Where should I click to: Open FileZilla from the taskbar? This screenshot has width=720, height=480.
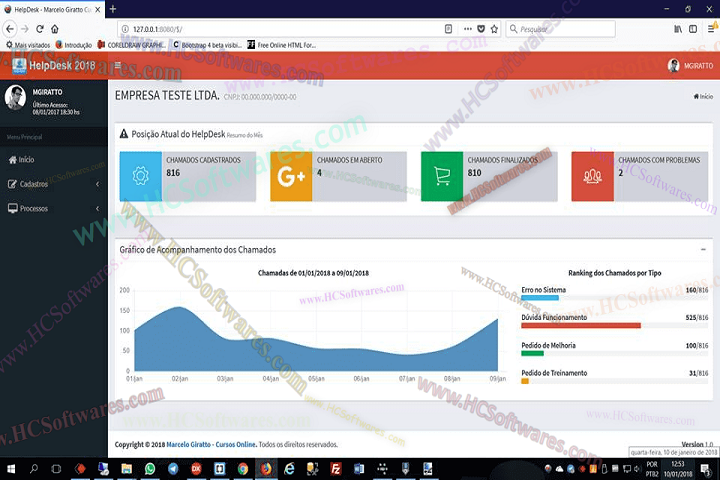tap(336, 469)
